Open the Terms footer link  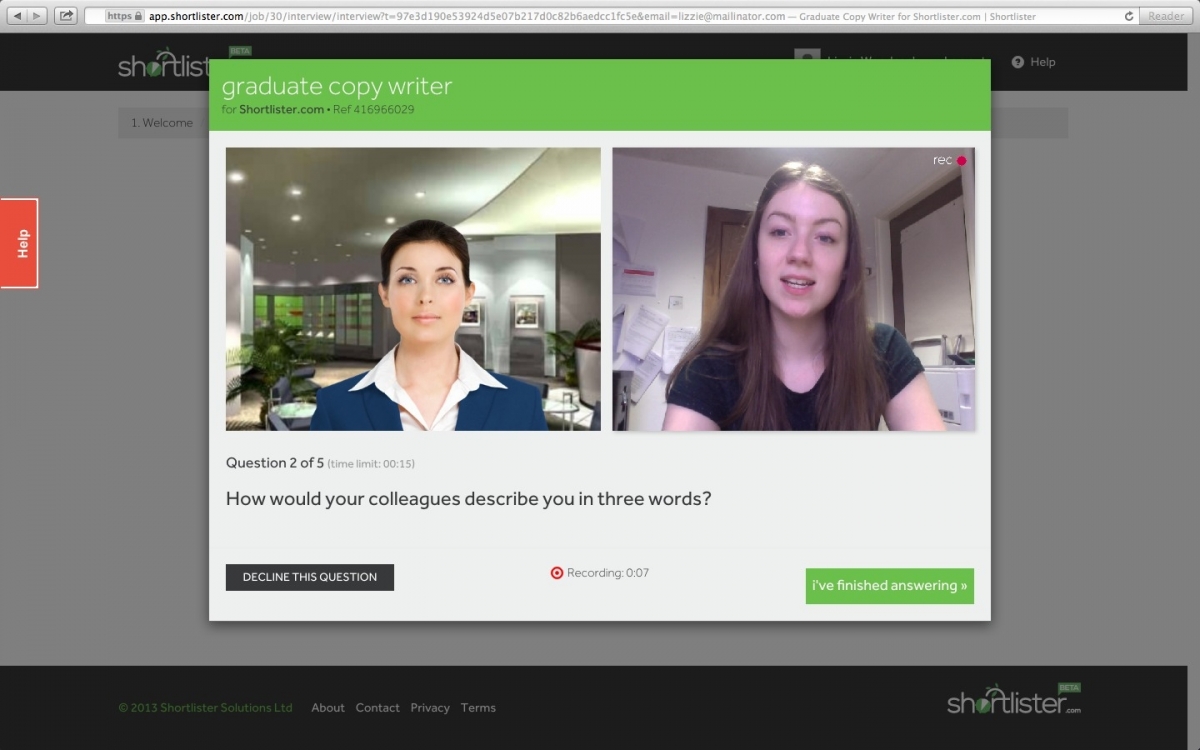(x=478, y=708)
